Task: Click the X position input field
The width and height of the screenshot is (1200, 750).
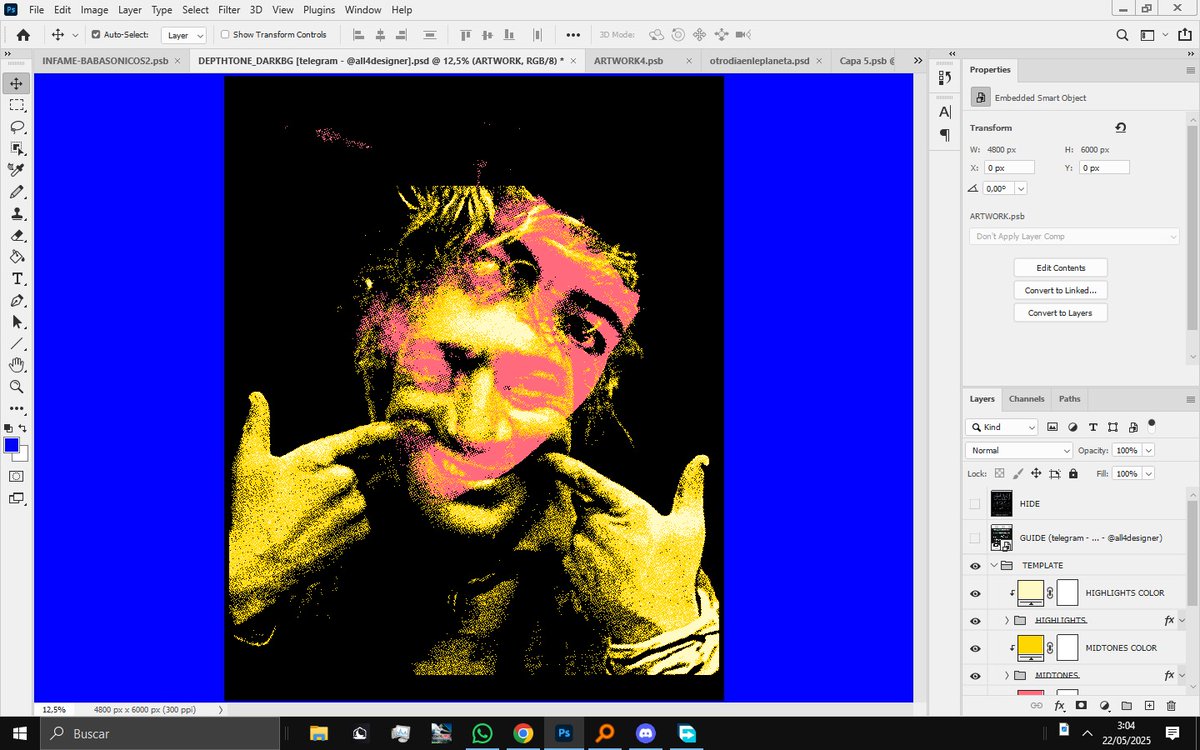Action: [1011, 168]
